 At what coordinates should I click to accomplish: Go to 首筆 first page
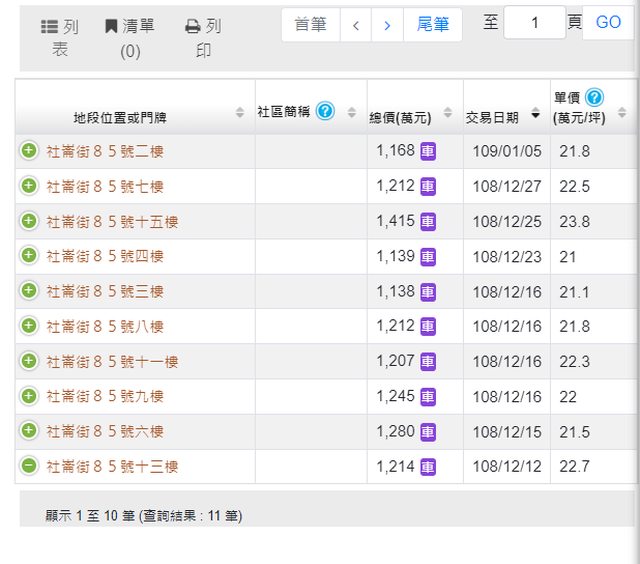(310, 25)
